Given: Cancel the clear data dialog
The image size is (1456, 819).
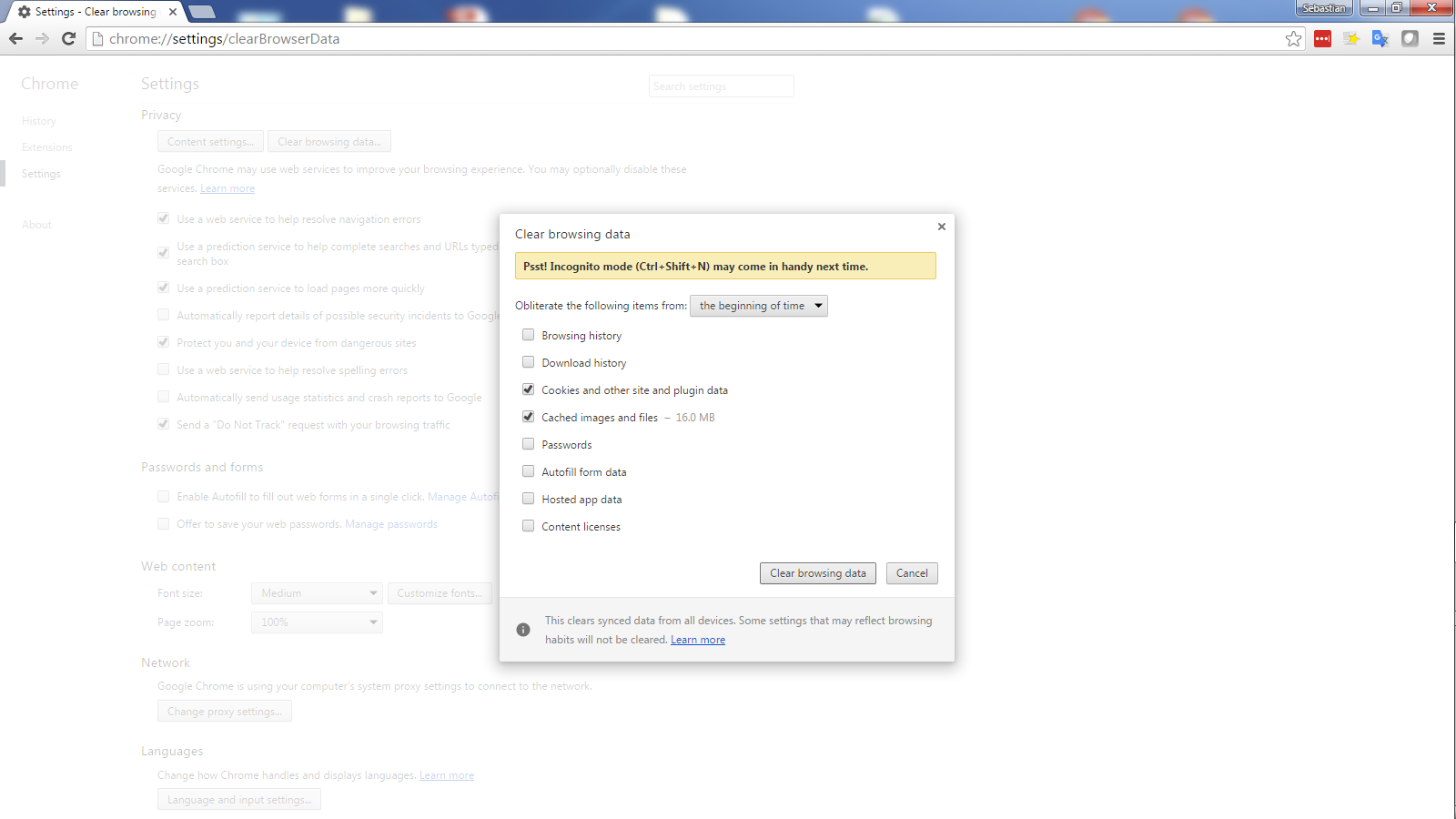Looking at the screenshot, I should coord(912,573).
